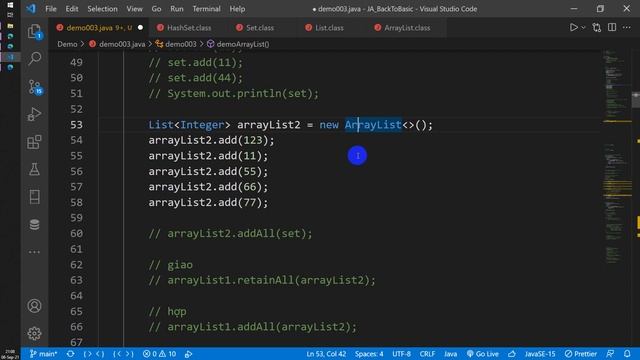The image size is (640, 360).
Task: Change UTF-8 file encoding
Action: pos(402,354)
